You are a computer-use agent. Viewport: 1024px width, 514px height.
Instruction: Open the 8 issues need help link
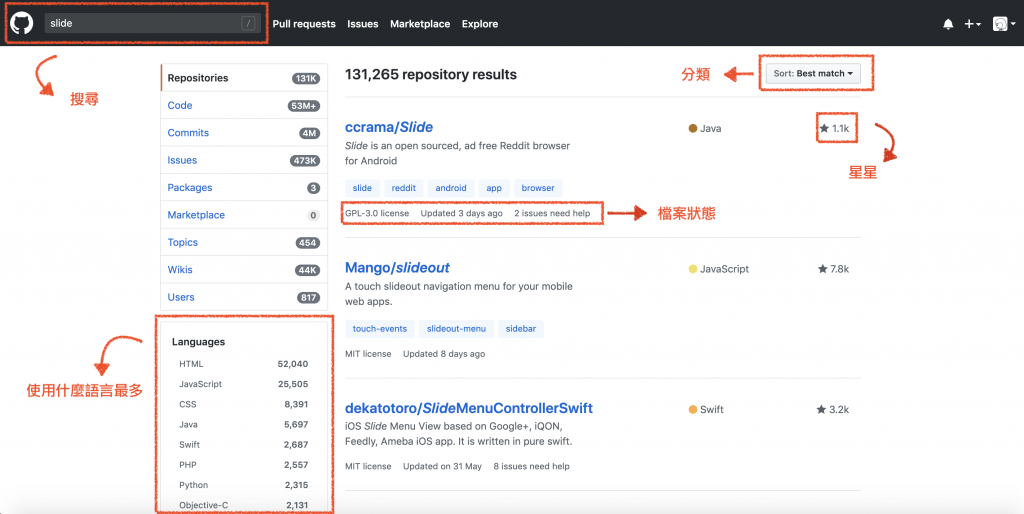531,466
